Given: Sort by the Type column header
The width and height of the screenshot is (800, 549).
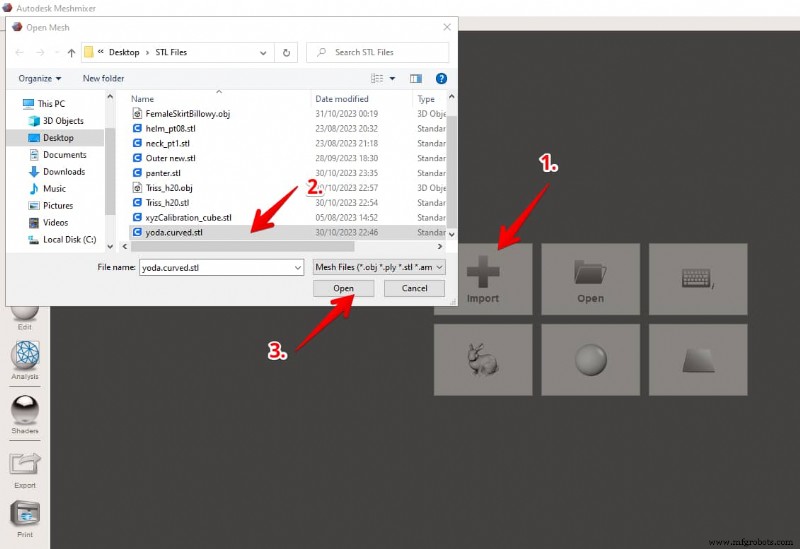Looking at the screenshot, I should [426, 99].
